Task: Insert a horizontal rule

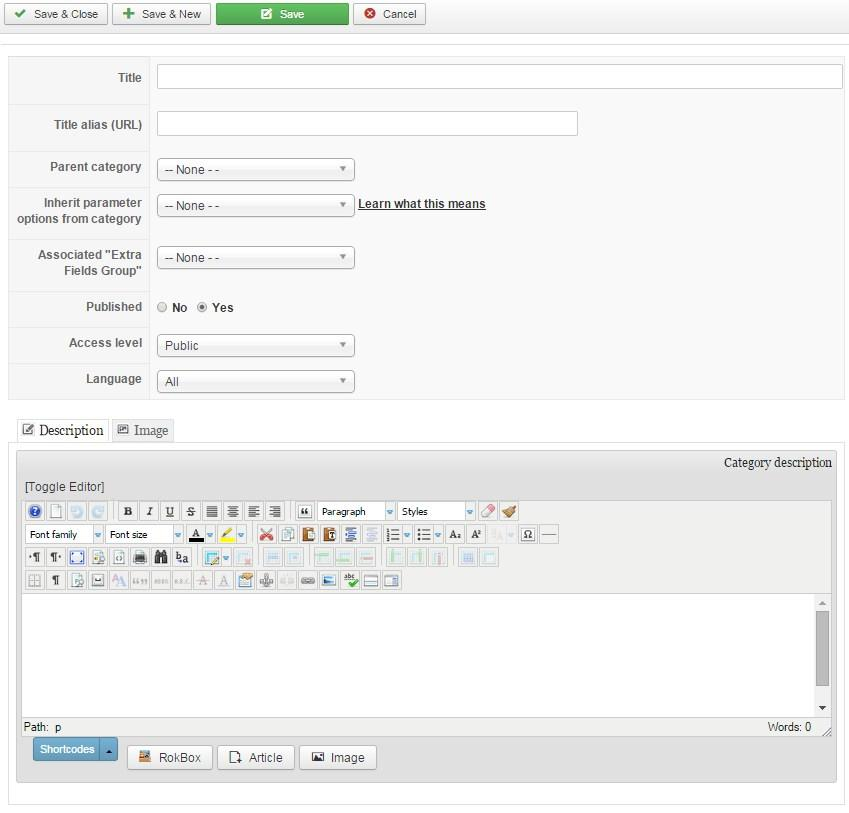Action: [548, 535]
